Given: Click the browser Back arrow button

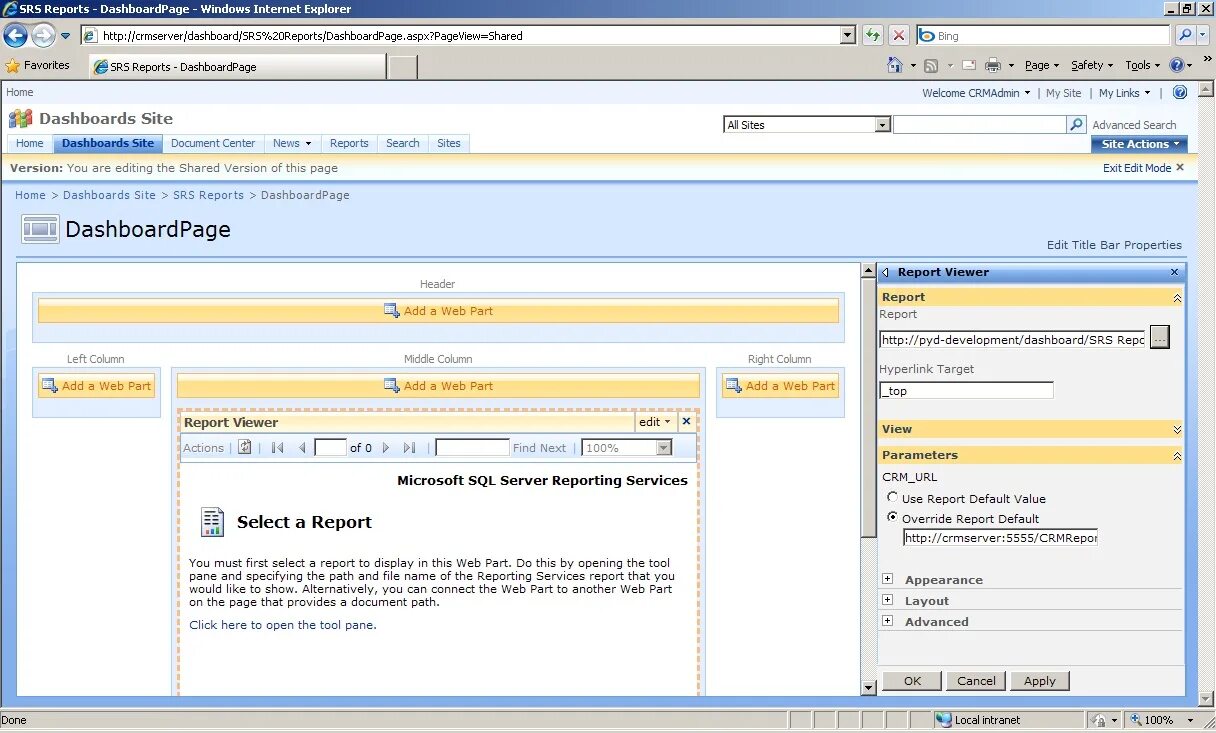Looking at the screenshot, I should point(16,36).
